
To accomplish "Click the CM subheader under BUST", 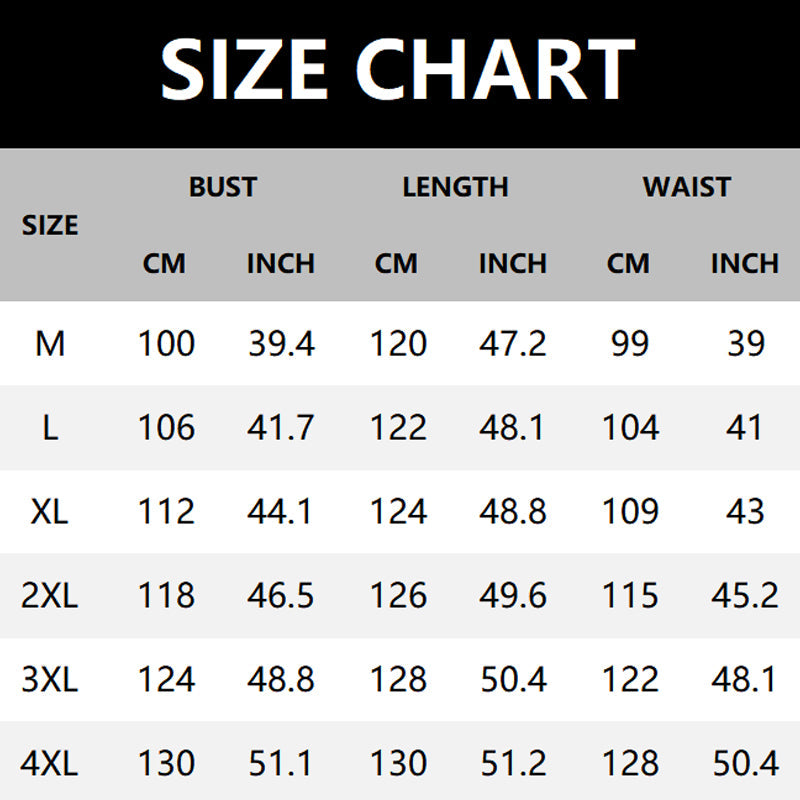I will coord(165,264).
